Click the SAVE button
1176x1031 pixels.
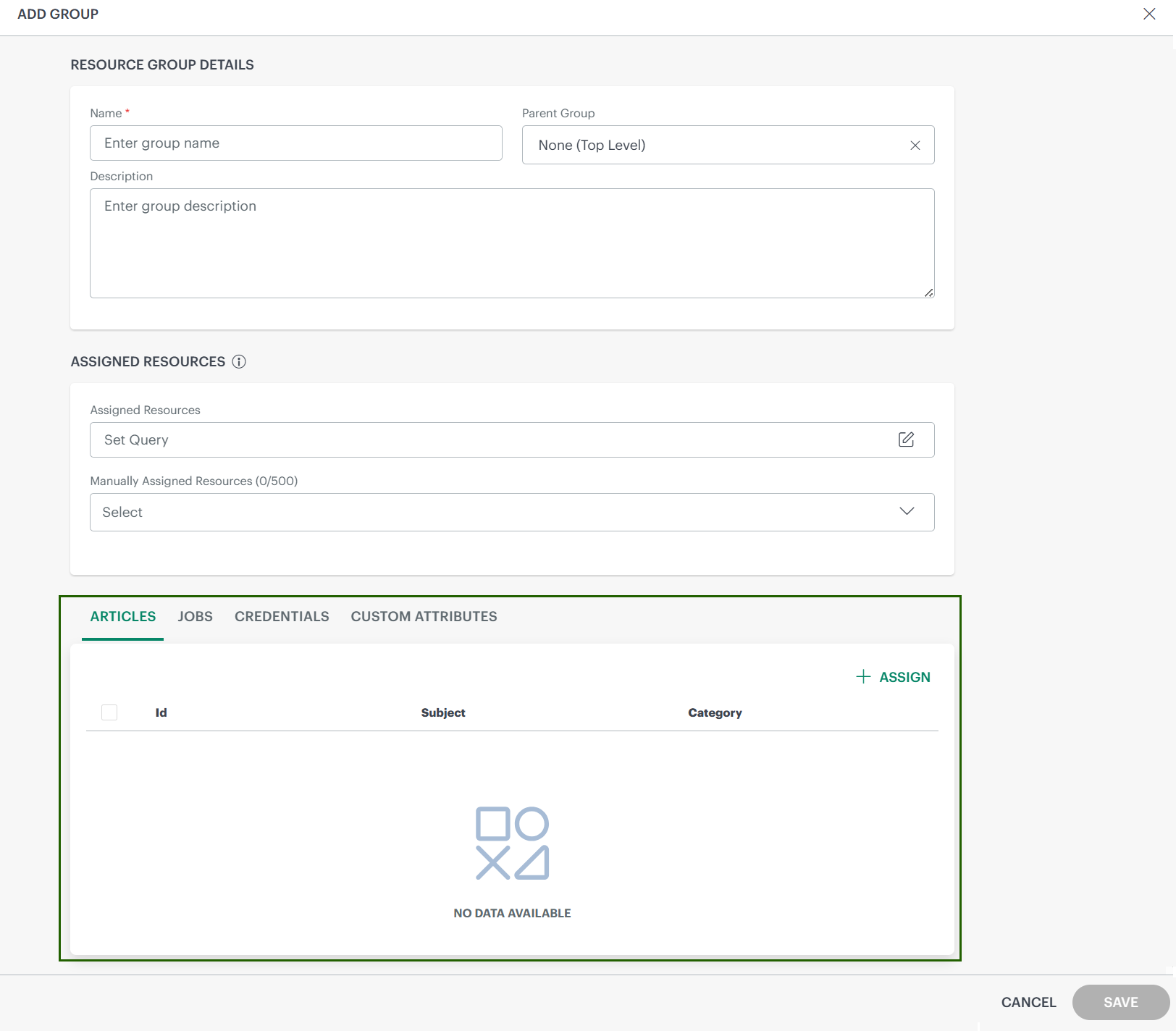point(1120,1002)
